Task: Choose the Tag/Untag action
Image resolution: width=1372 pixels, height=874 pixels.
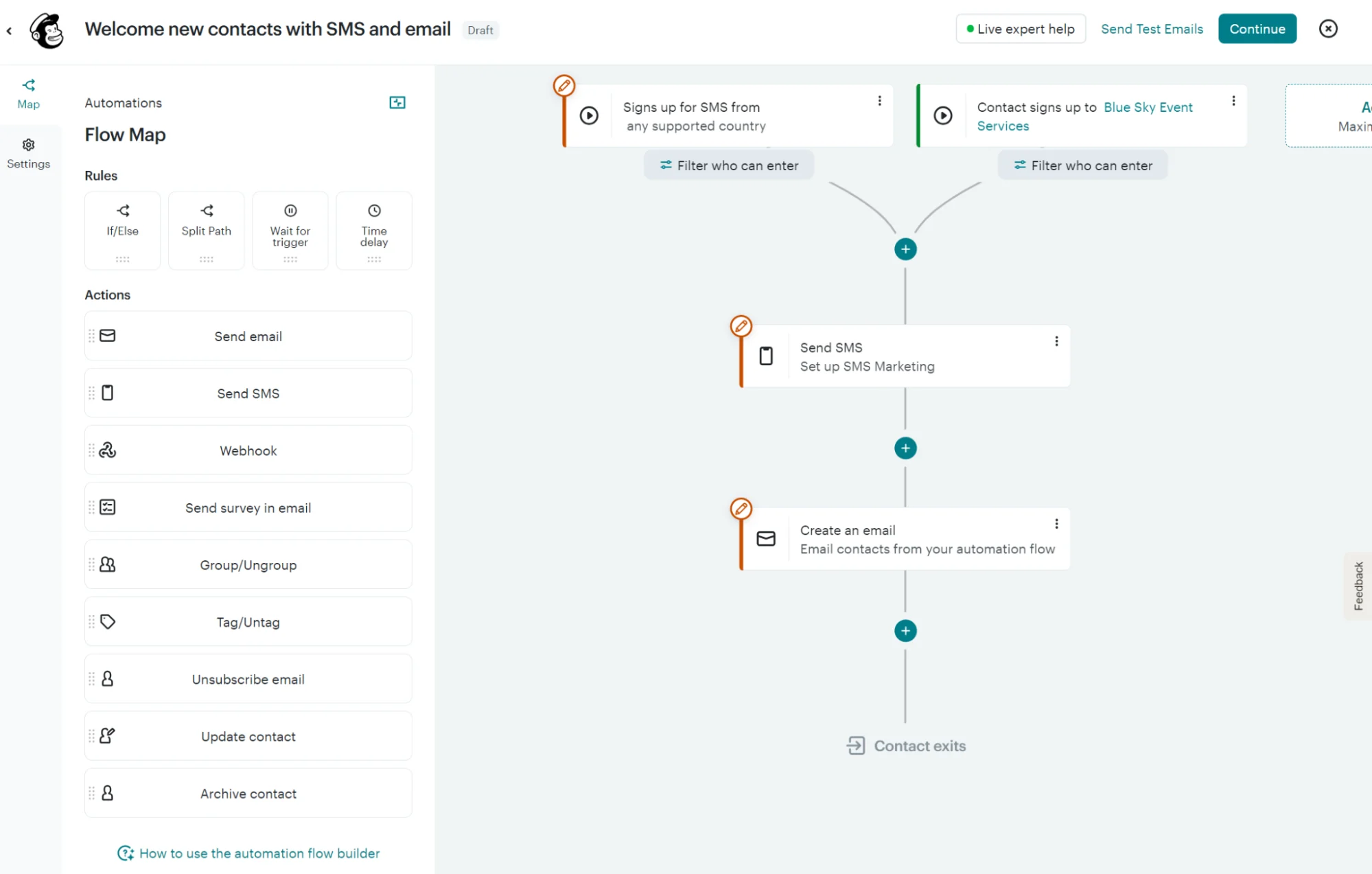Action: pos(248,621)
